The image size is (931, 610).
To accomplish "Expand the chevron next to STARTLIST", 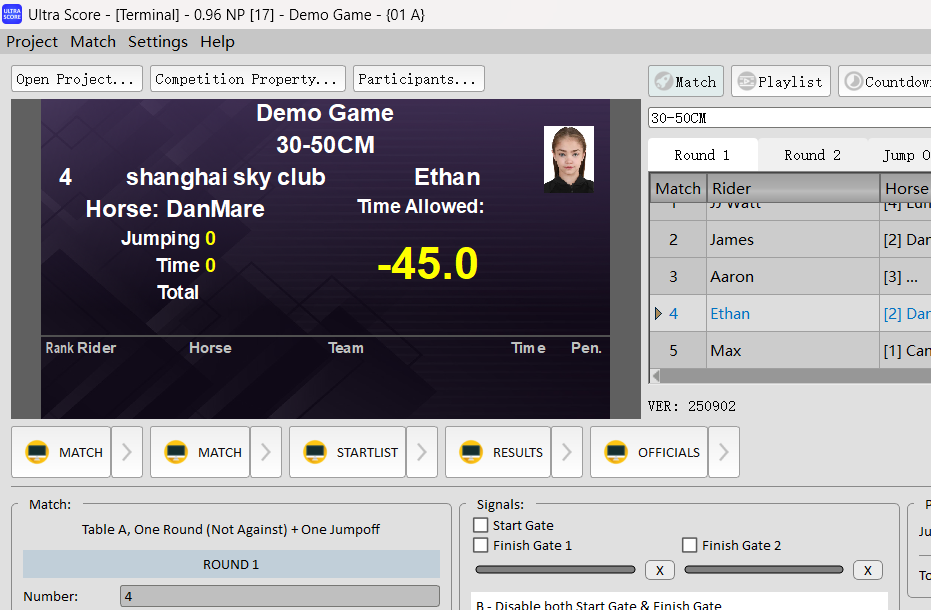I will [421, 452].
